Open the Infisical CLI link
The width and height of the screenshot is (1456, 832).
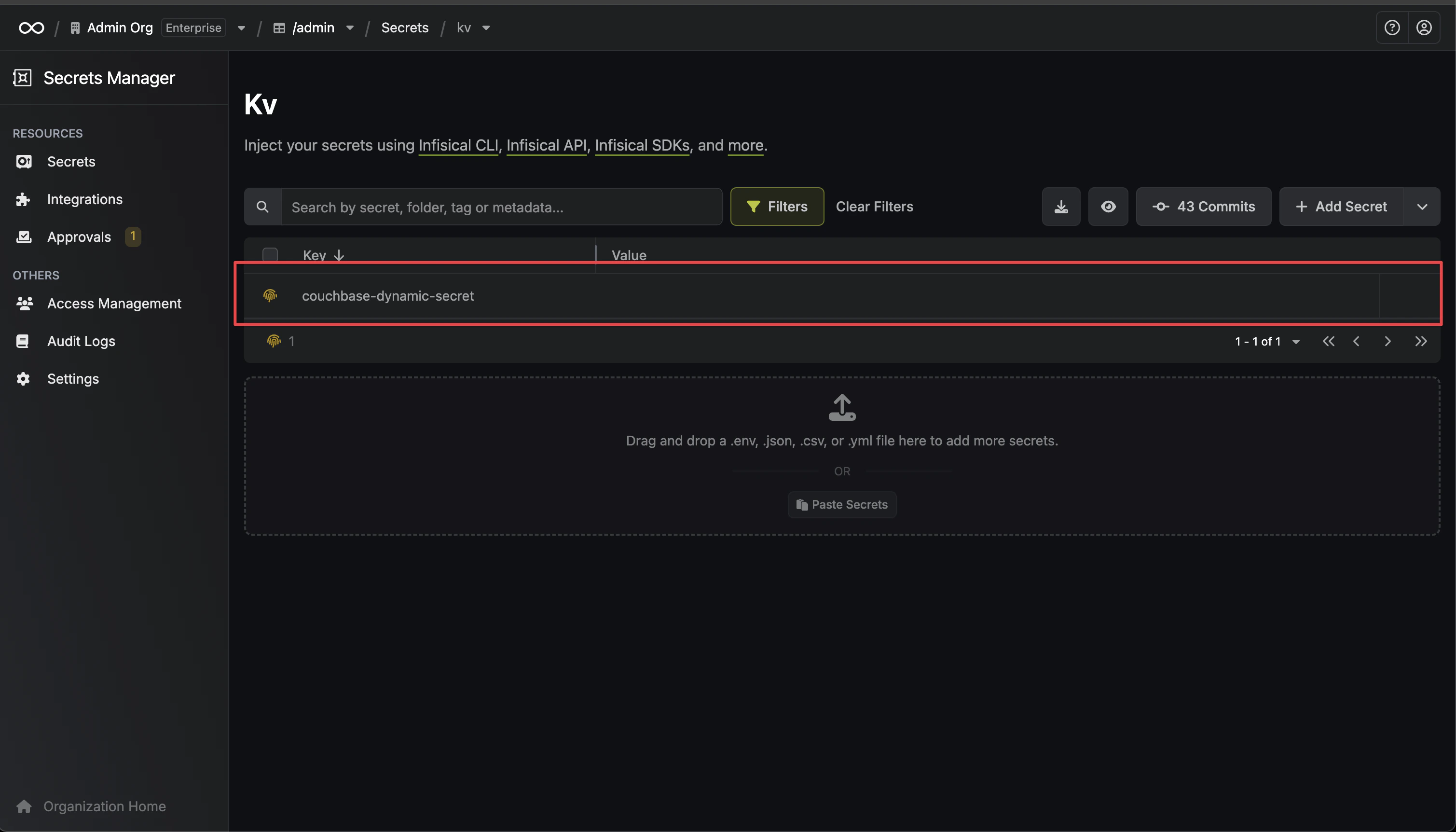tap(458, 146)
